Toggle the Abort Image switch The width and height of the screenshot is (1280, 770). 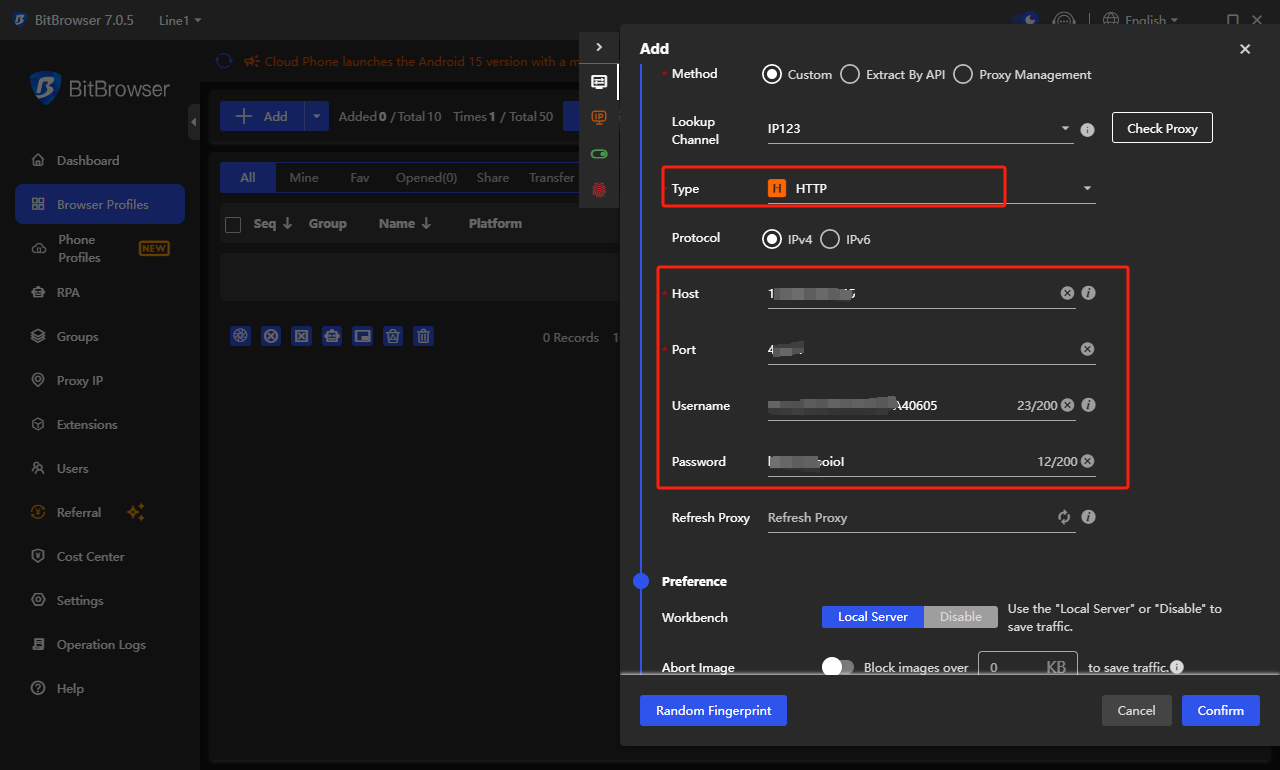[x=838, y=667]
